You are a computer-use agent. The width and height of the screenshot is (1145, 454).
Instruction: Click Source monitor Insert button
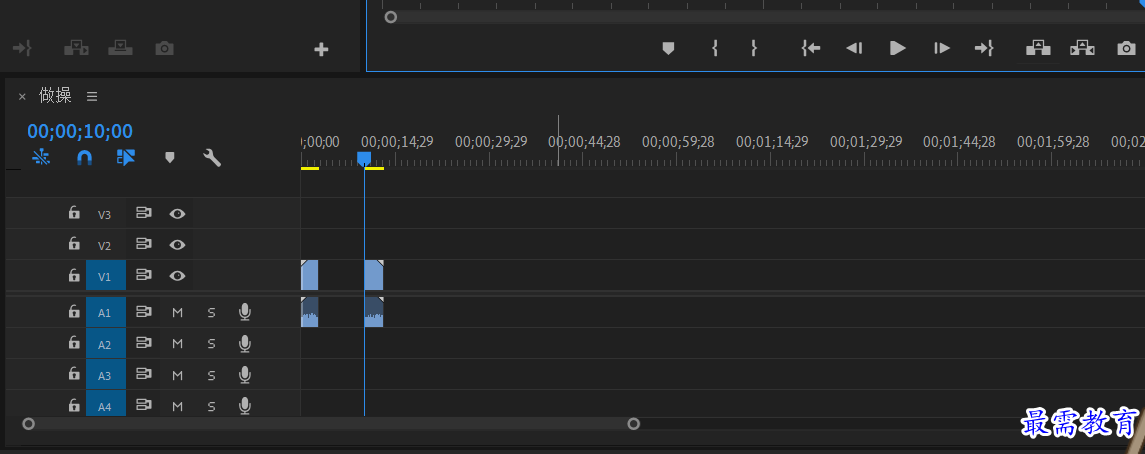coord(76,48)
